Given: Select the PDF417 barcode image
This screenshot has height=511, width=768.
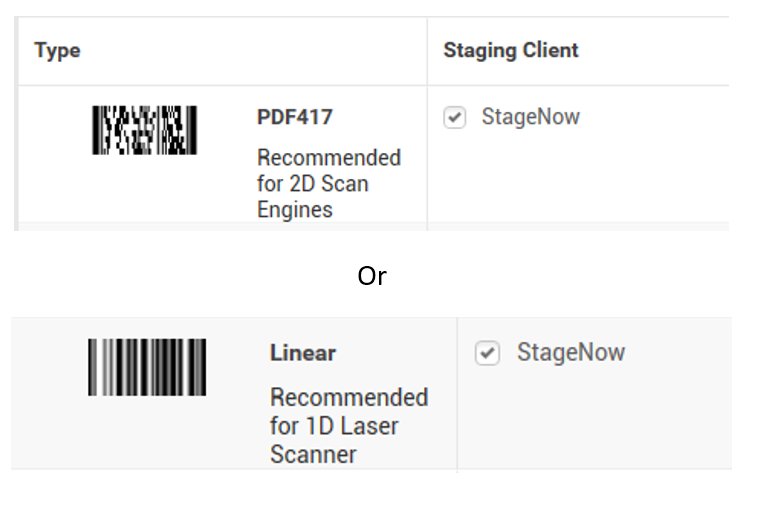Looking at the screenshot, I should tap(144, 130).
